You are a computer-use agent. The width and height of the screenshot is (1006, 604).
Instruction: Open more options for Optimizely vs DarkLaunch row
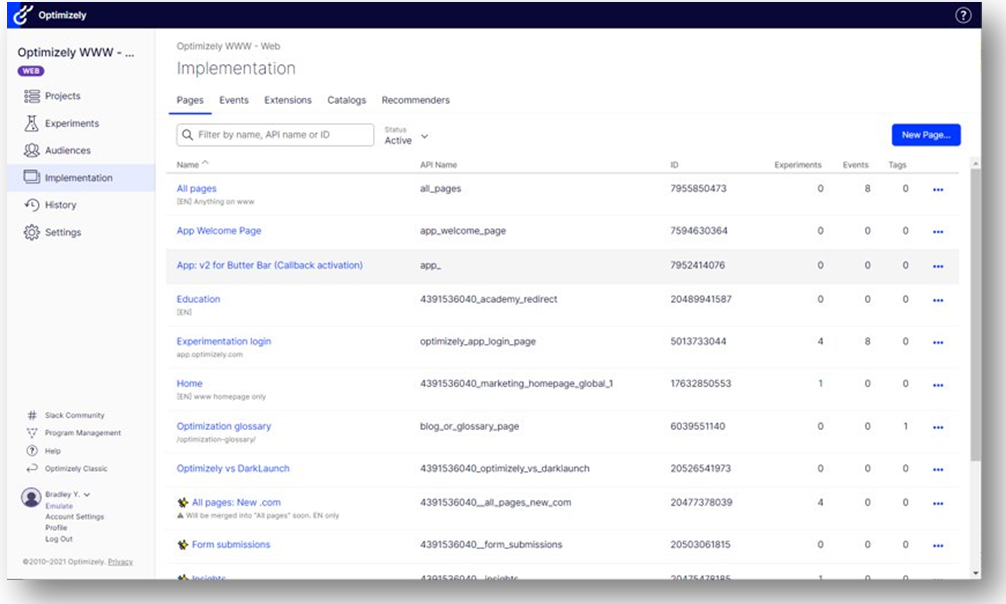click(x=938, y=470)
